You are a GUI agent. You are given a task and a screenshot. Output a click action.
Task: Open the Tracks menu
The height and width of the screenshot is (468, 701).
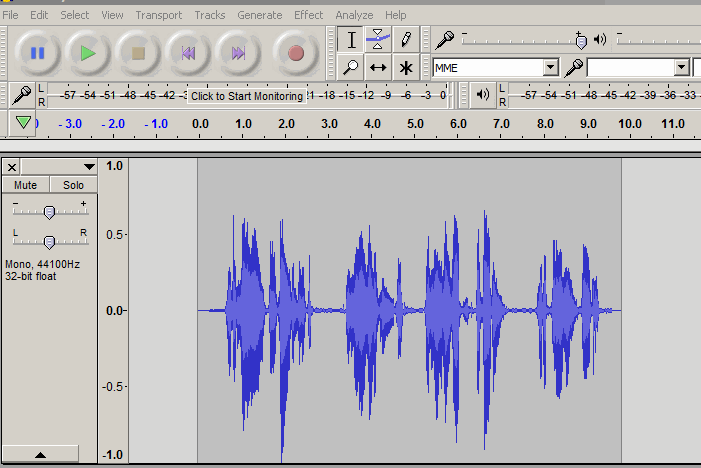(210, 15)
